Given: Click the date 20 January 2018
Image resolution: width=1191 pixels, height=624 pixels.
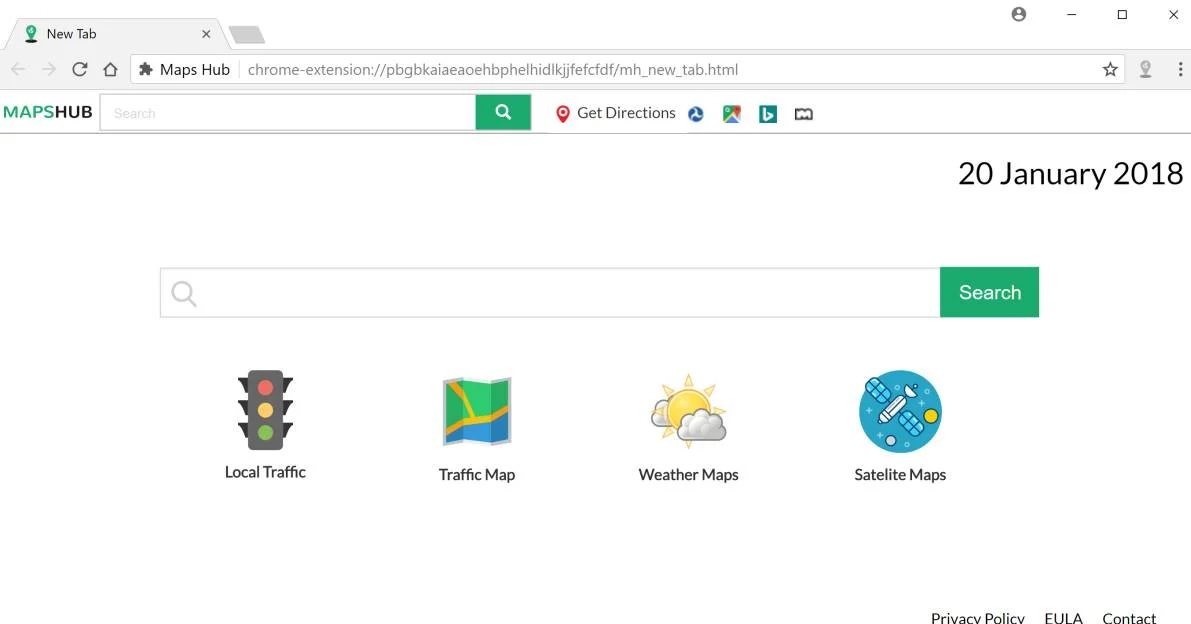Looking at the screenshot, I should pos(1070,174).
